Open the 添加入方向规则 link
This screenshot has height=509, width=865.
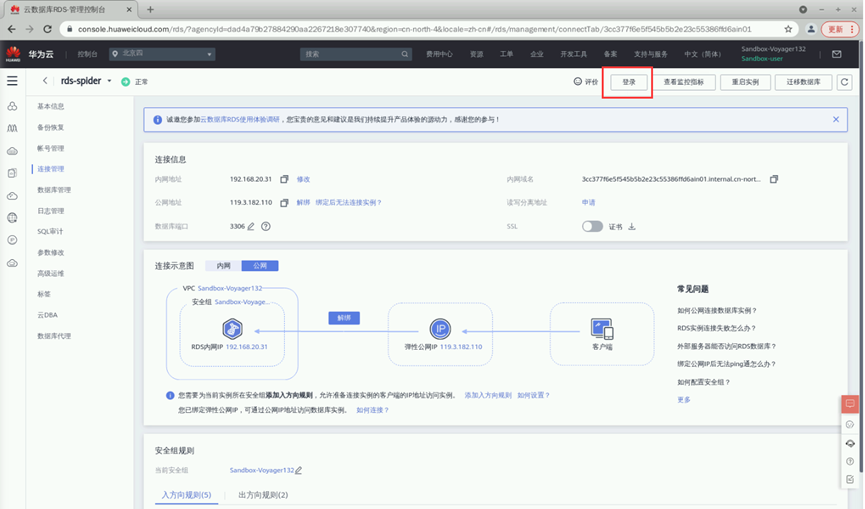pyautogui.click(x=488, y=395)
